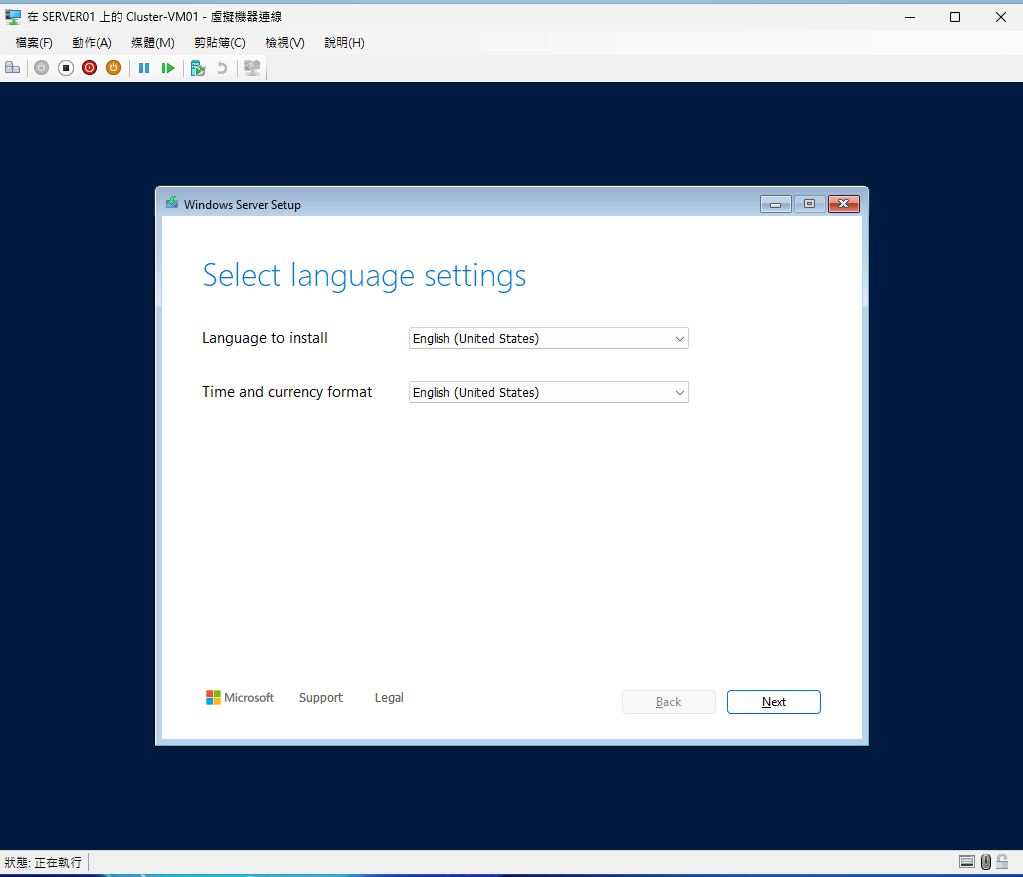
Task: Maximize the Cluster-VM01 connection window
Action: click(x=955, y=17)
